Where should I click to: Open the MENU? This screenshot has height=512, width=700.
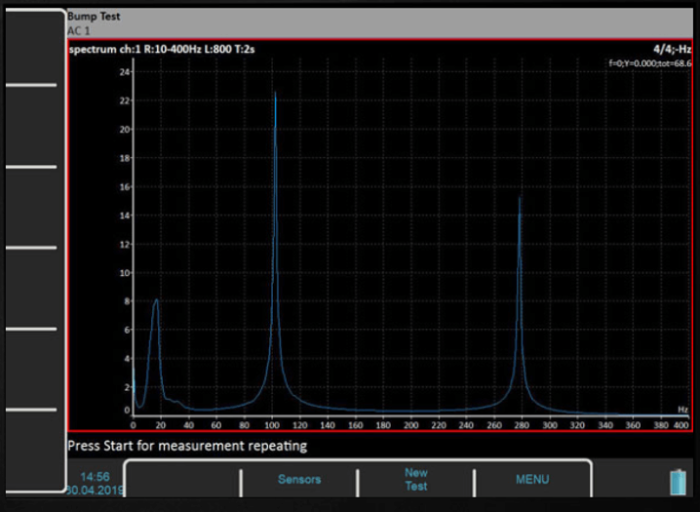coord(532,480)
